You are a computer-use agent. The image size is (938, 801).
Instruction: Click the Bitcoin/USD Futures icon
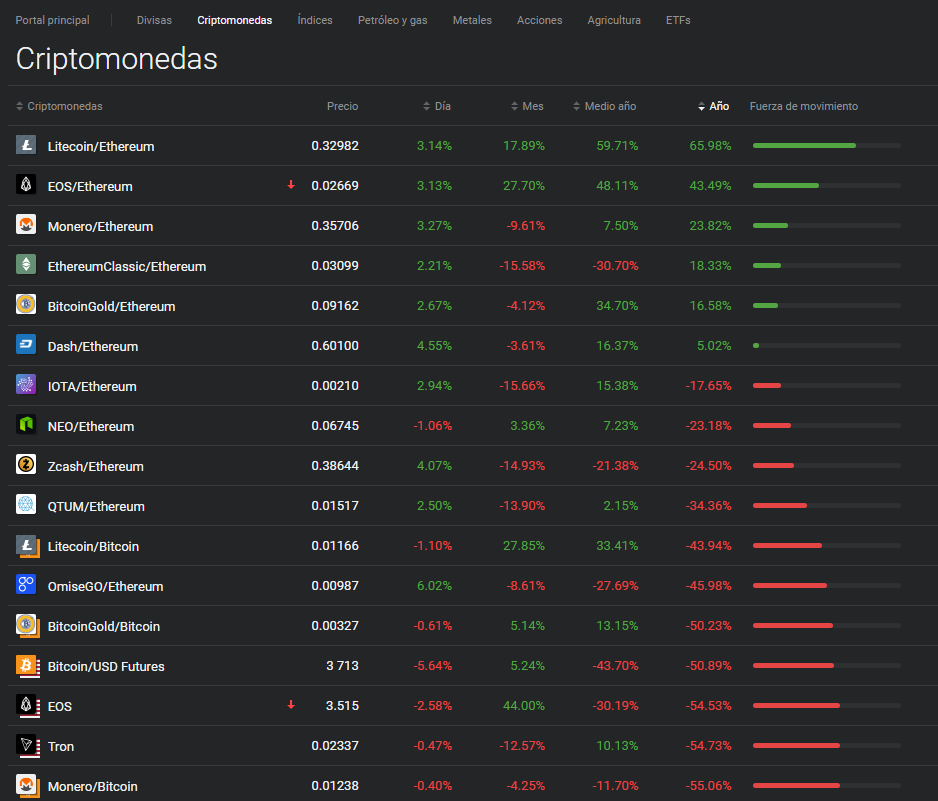point(28,666)
